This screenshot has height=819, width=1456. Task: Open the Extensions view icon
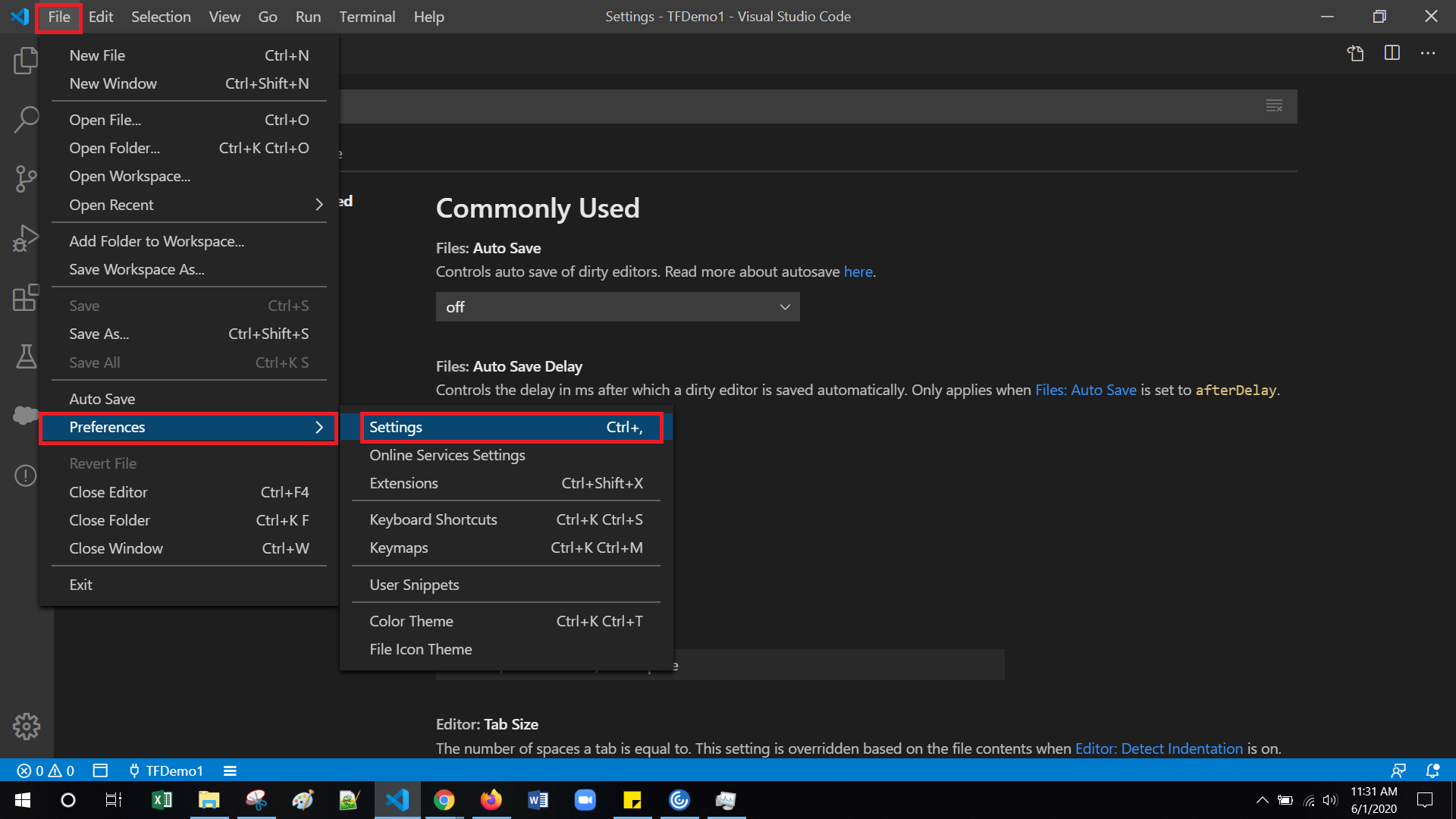point(25,298)
